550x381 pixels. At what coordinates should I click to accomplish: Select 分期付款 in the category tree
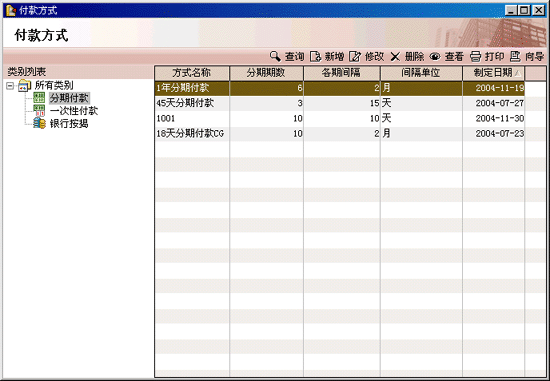click(x=69, y=98)
